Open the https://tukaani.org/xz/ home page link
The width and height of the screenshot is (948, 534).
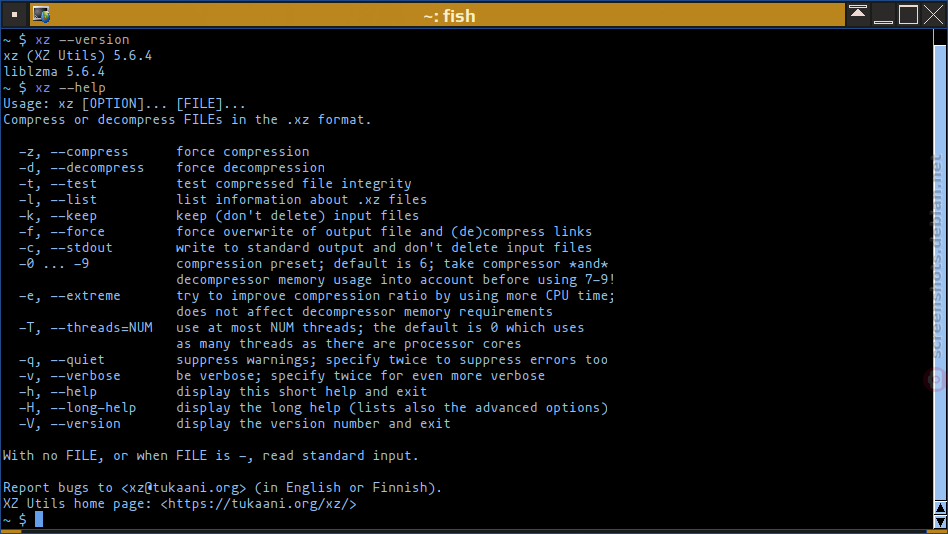pyautogui.click(x=259, y=504)
